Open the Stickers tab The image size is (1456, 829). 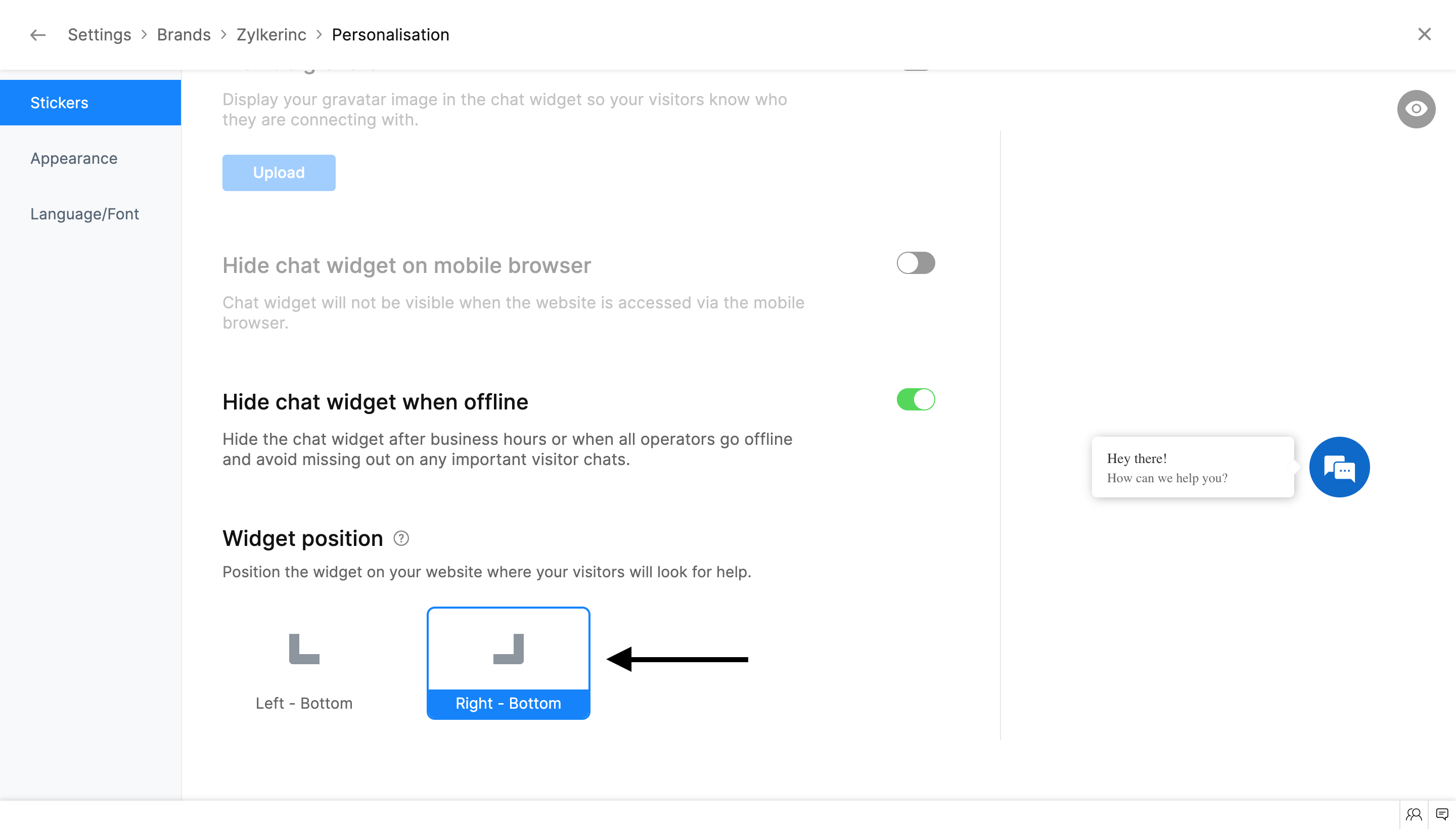(59, 103)
